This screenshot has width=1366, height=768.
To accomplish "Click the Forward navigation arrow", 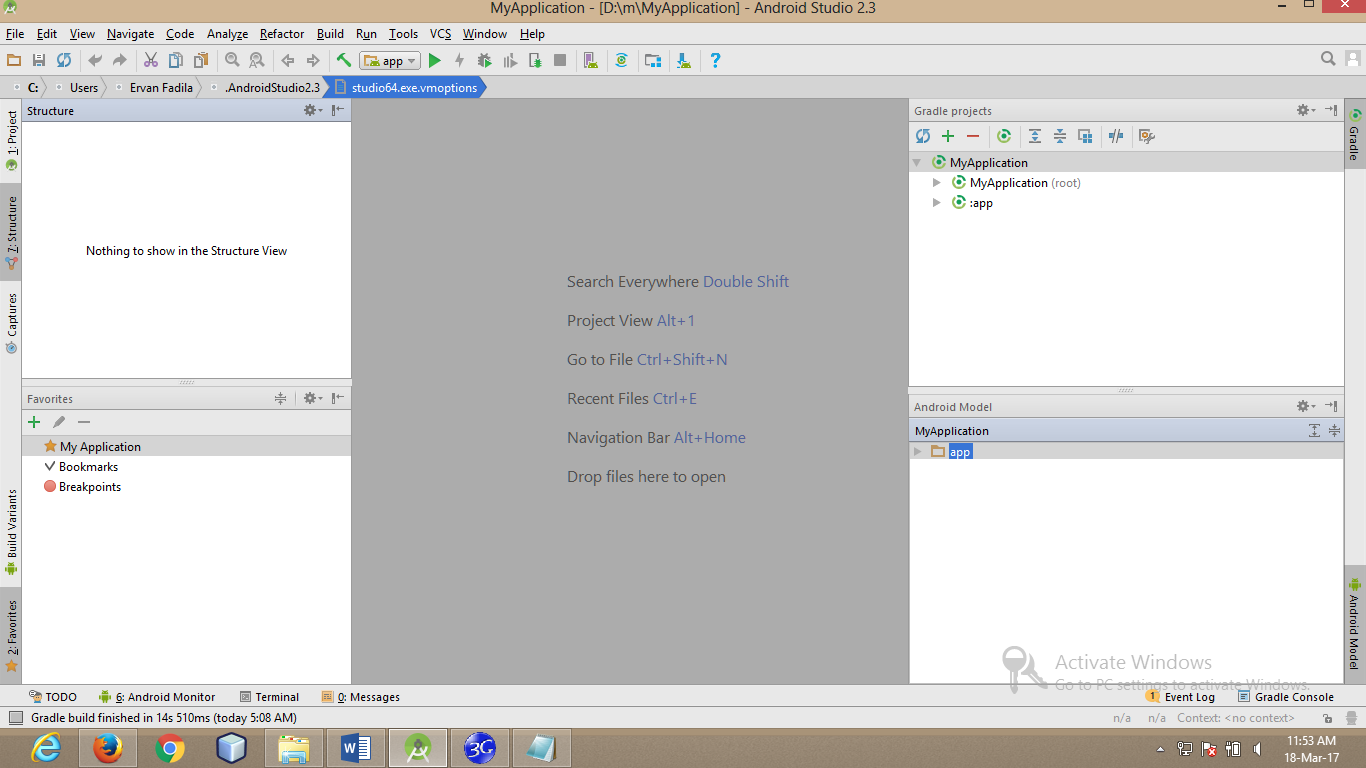I will click(313, 60).
